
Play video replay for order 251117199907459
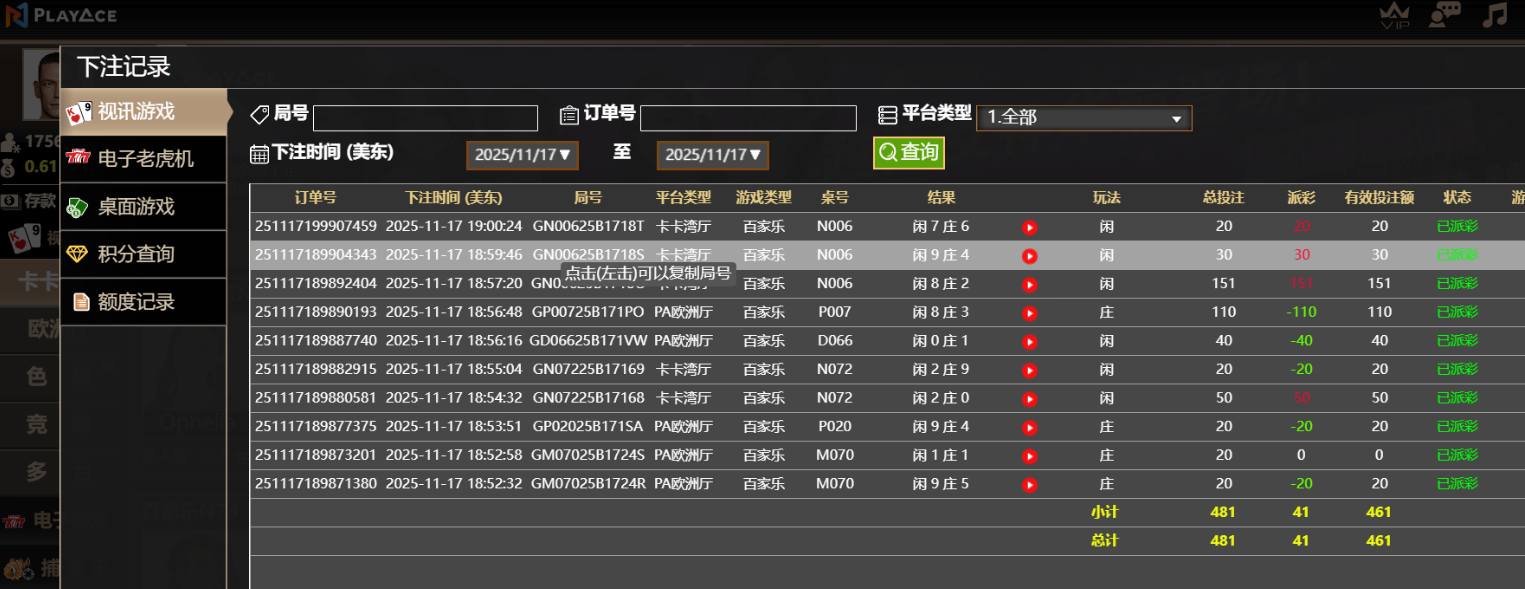(x=1029, y=228)
